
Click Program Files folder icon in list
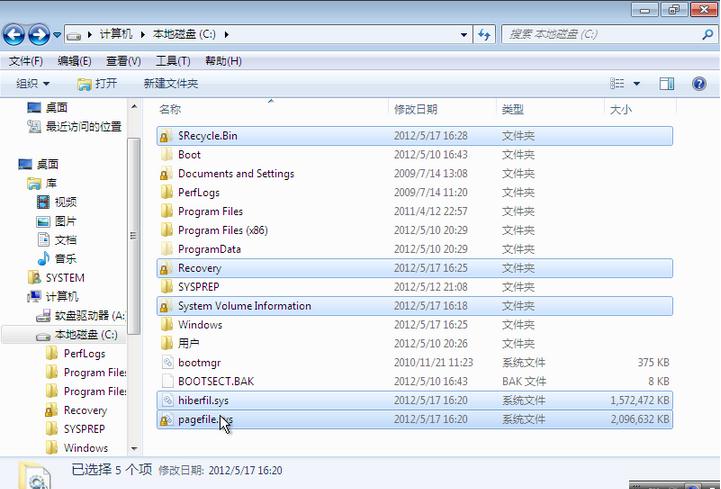coord(166,211)
